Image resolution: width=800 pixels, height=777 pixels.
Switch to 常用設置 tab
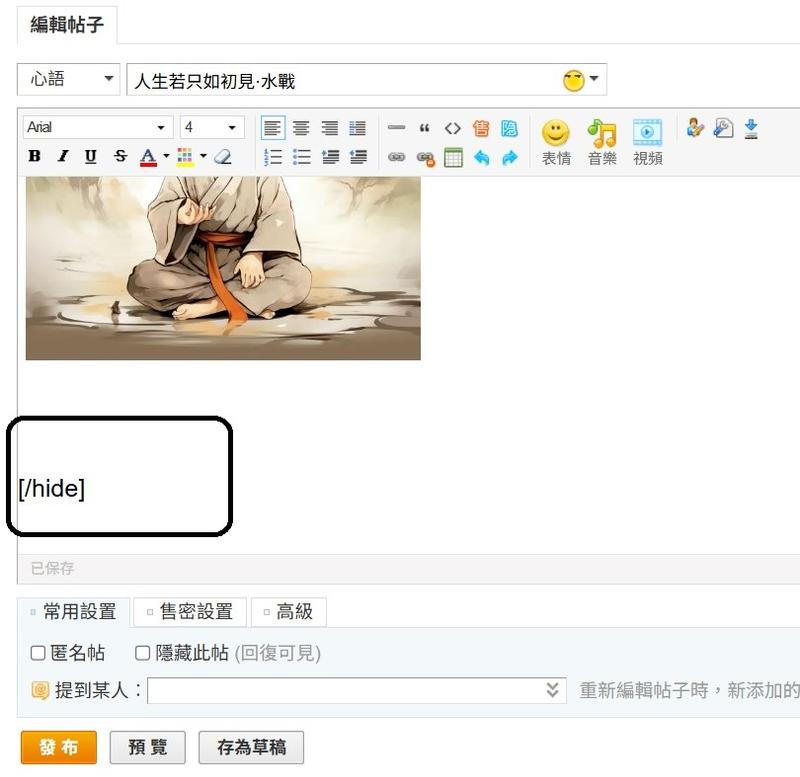[73, 611]
